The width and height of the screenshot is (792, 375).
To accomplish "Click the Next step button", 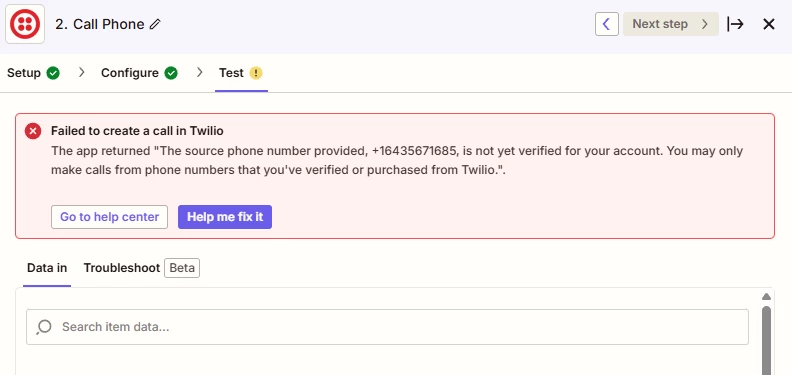I will 670,24.
